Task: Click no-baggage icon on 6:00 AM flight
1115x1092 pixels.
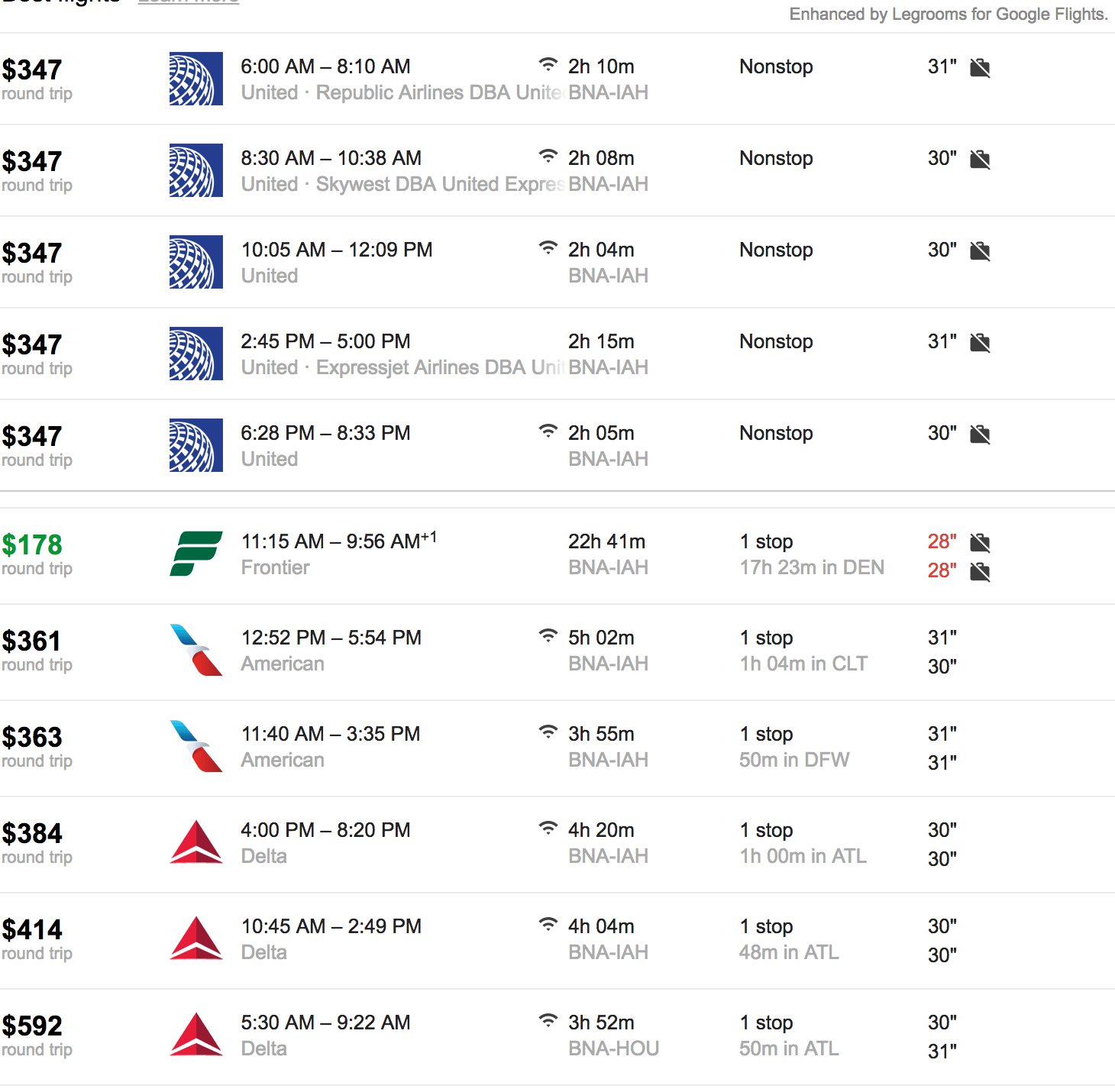Action: click(x=980, y=68)
